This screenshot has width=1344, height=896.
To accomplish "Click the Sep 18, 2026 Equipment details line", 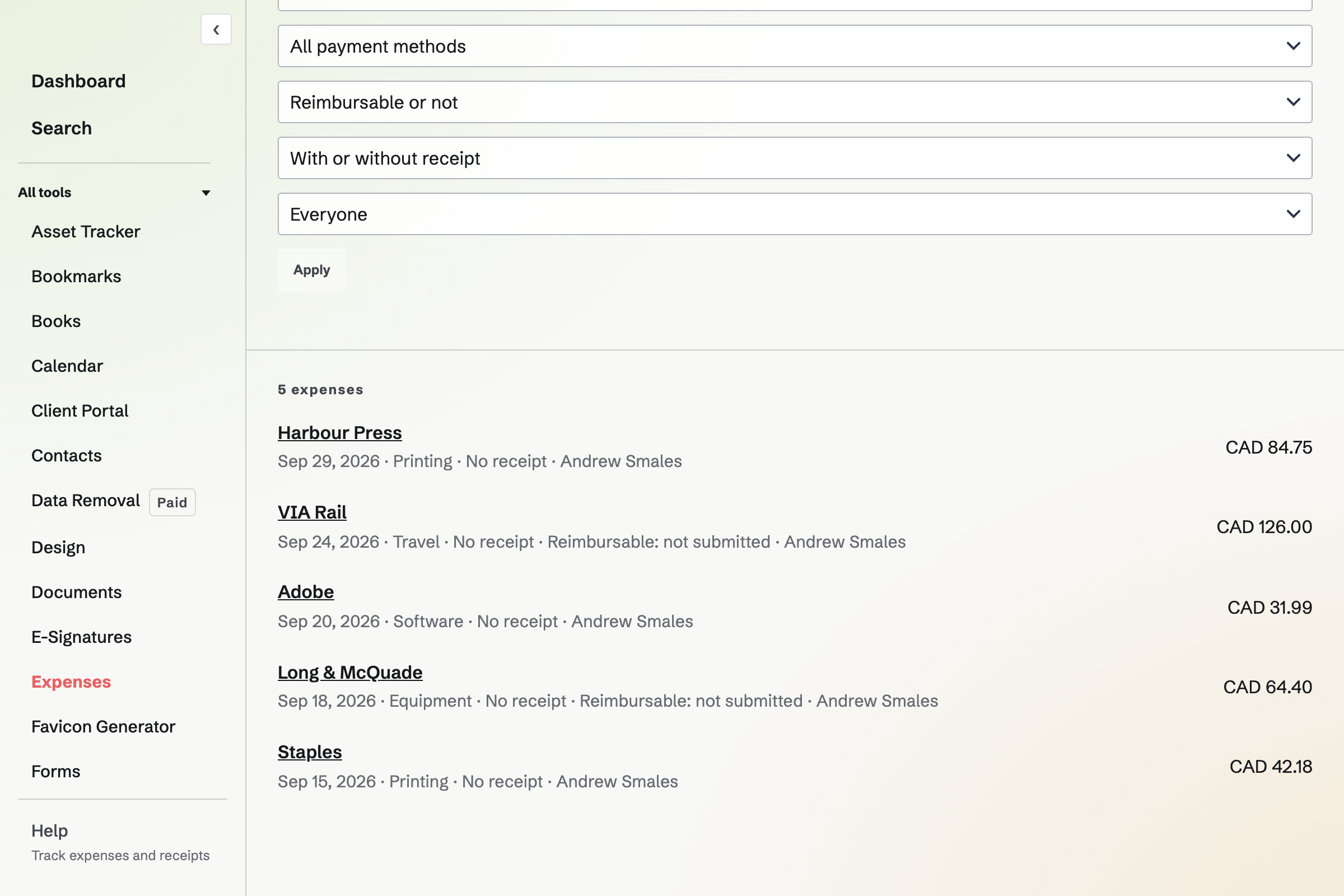I will [x=608, y=701].
